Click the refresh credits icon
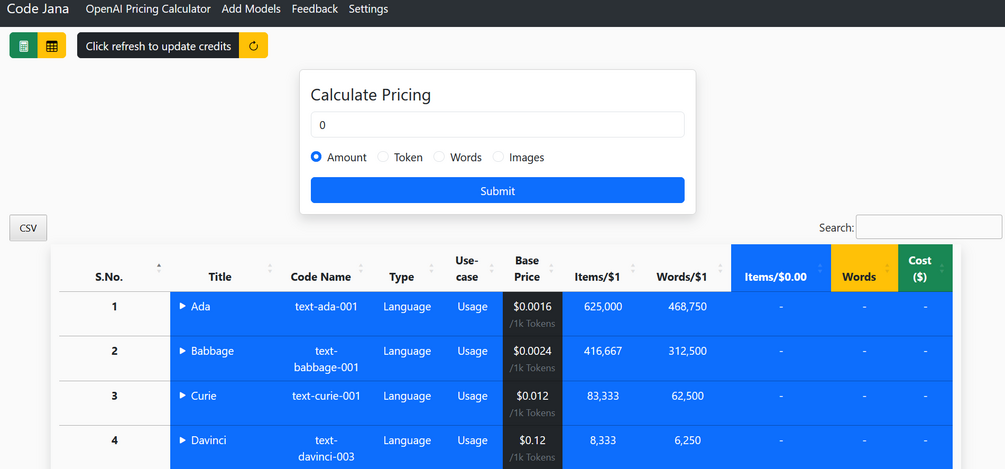This screenshot has height=469, width=1005. [x=254, y=46]
